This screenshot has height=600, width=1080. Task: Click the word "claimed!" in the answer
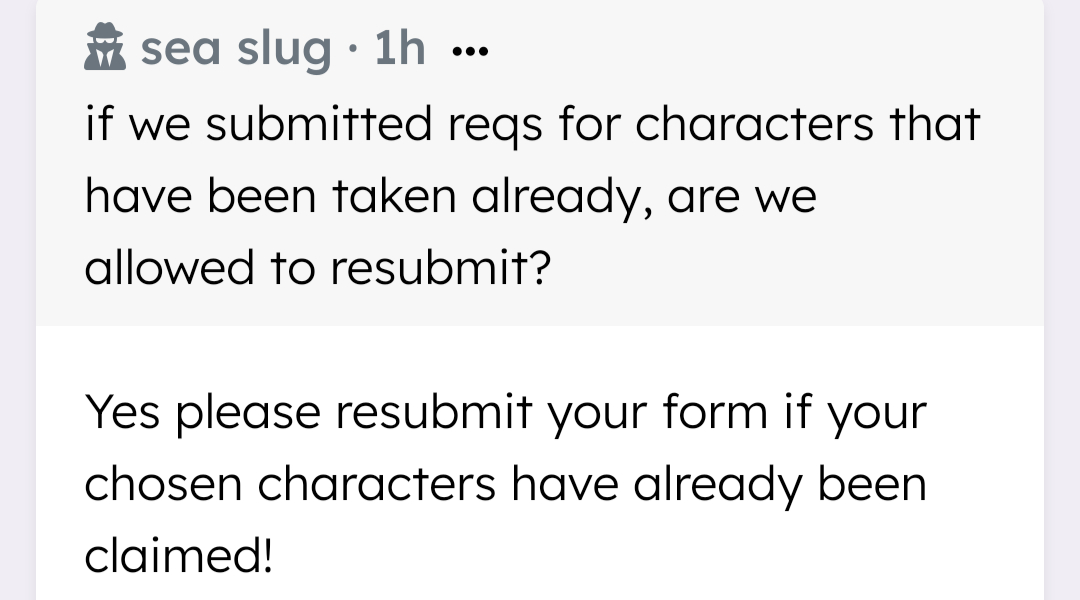(178, 556)
